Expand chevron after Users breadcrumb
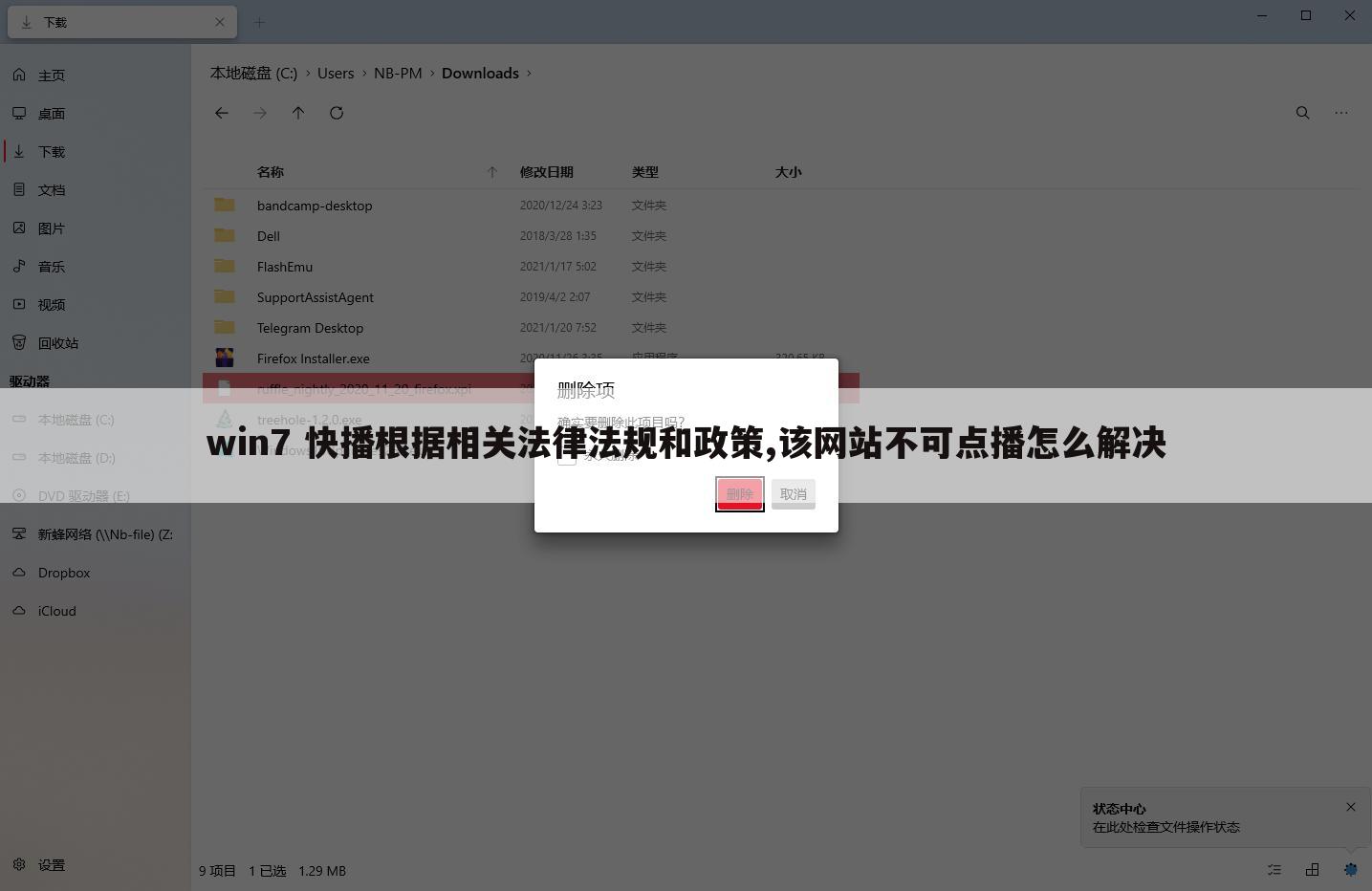Screen dimensions: 1372x891 click(364, 74)
